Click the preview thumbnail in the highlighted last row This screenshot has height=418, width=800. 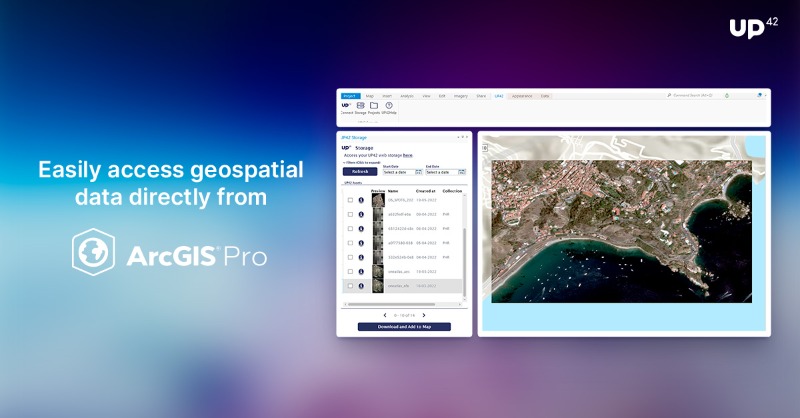click(x=377, y=286)
